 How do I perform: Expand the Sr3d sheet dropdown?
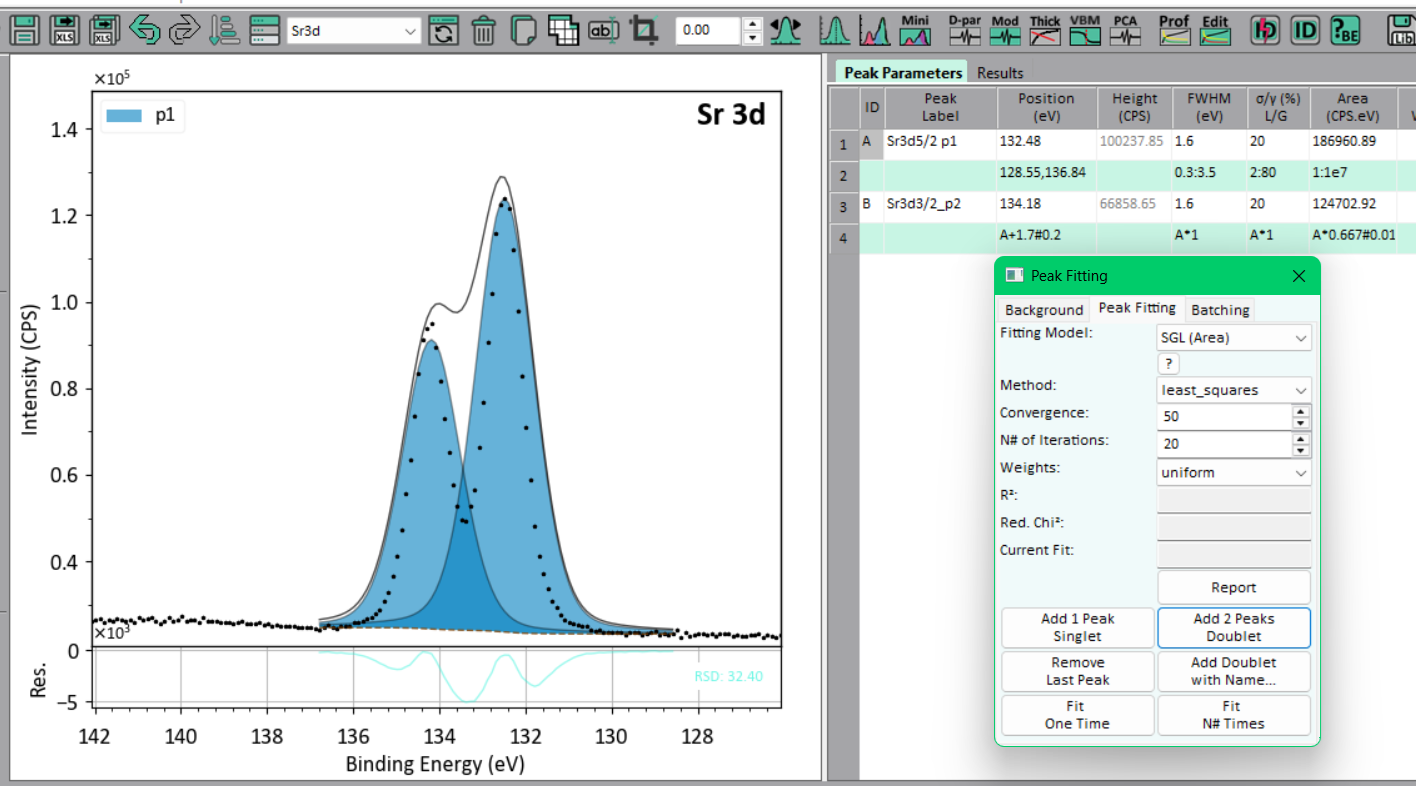pyautogui.click(x=353, y=31)
